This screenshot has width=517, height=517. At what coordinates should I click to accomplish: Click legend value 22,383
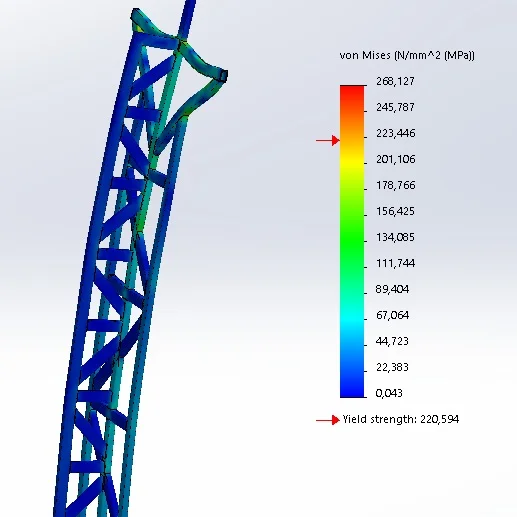coord(392,367)
